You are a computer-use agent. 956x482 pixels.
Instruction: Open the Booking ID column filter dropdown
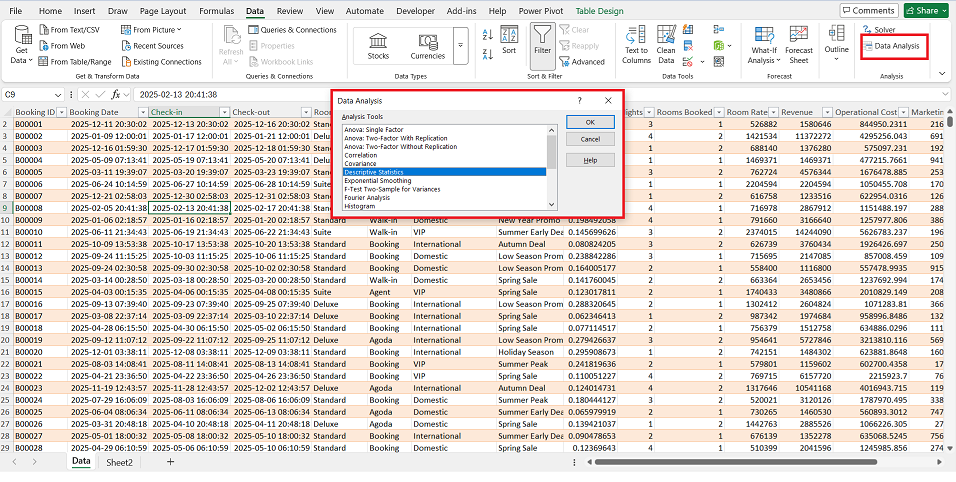pyautogui.click(x=60, y=112)
